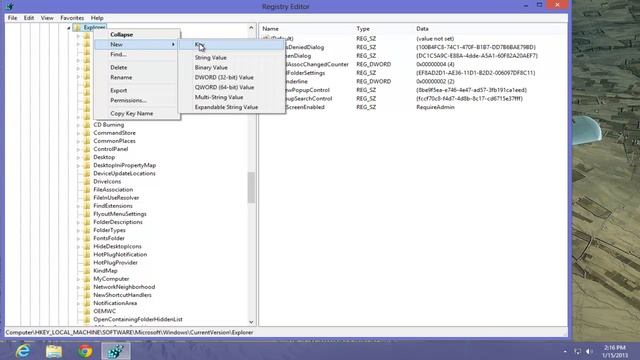
Task: Select the RequireAdmin data value
Action: click(435, 107)
